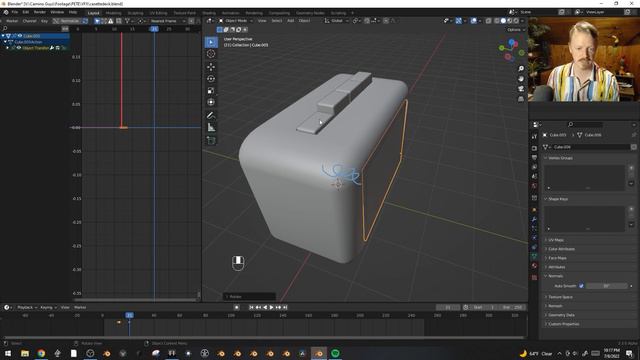Toggle show gizmo button in viewport header
Screen dimensions: 640x360
coord(459,21)
